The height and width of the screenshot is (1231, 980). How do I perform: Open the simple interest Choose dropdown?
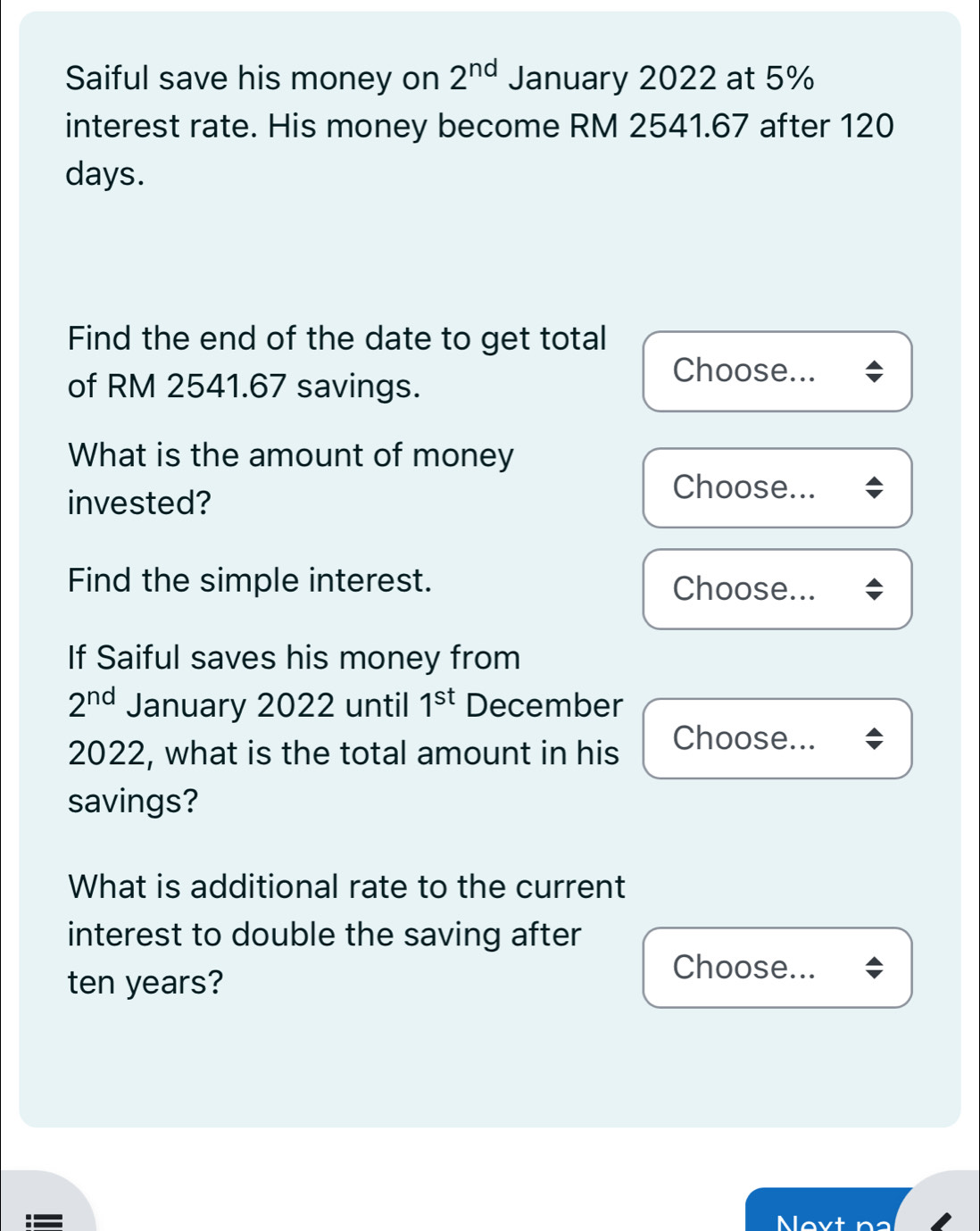point(777,589)
